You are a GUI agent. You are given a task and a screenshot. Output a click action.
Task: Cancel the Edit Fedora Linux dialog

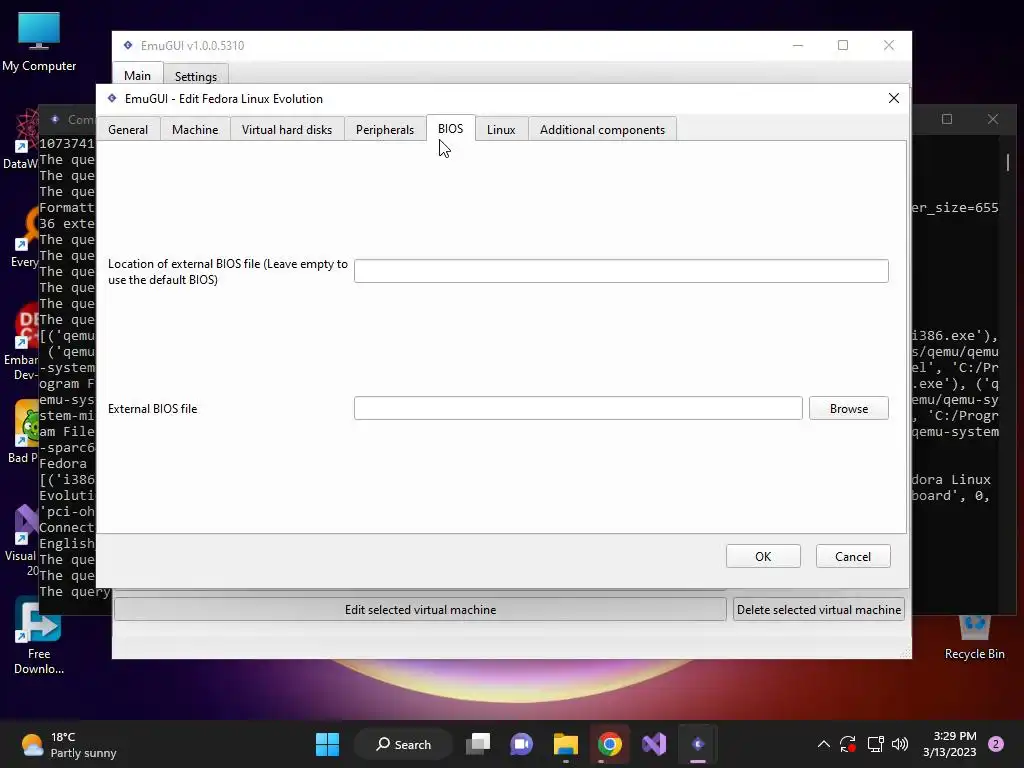853,556
